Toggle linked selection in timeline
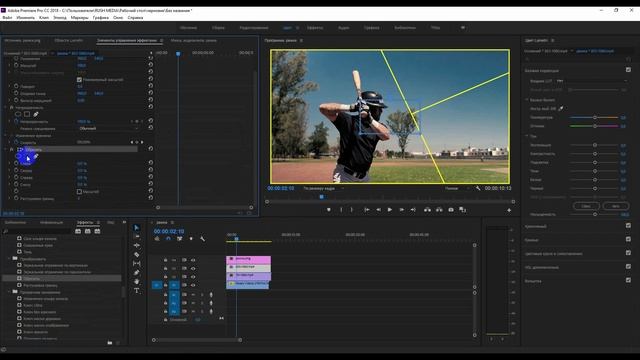This screenshot has height=360, width=640. click(180, 239)
